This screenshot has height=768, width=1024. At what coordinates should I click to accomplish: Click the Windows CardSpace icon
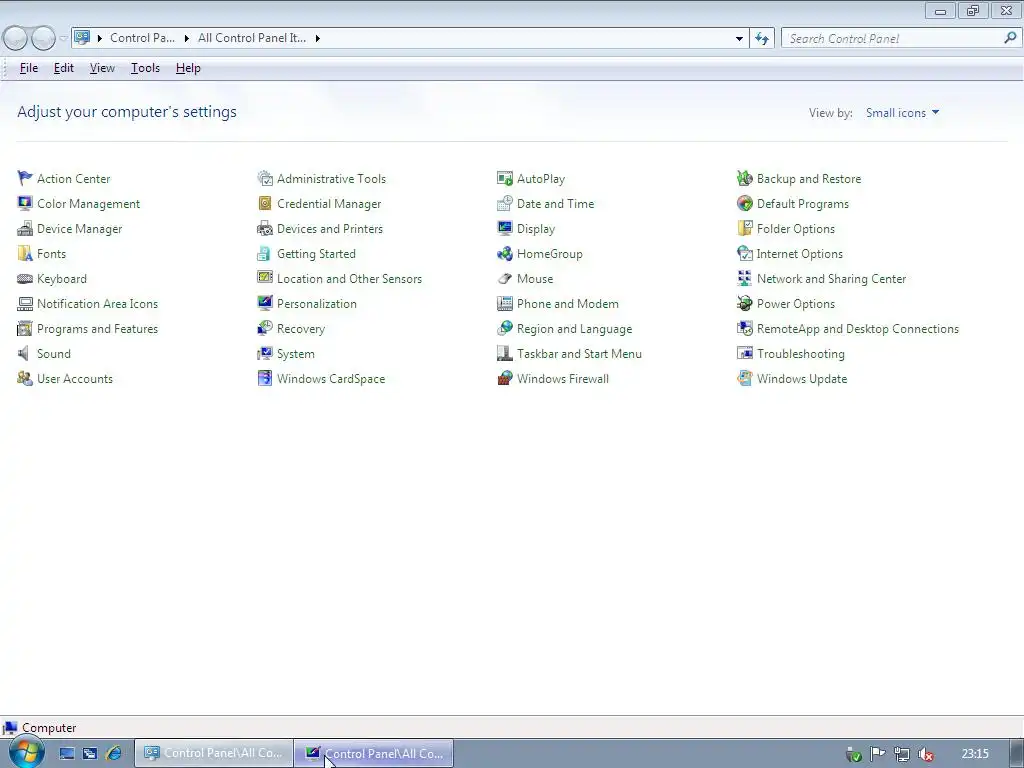click(x=264, y=378)
